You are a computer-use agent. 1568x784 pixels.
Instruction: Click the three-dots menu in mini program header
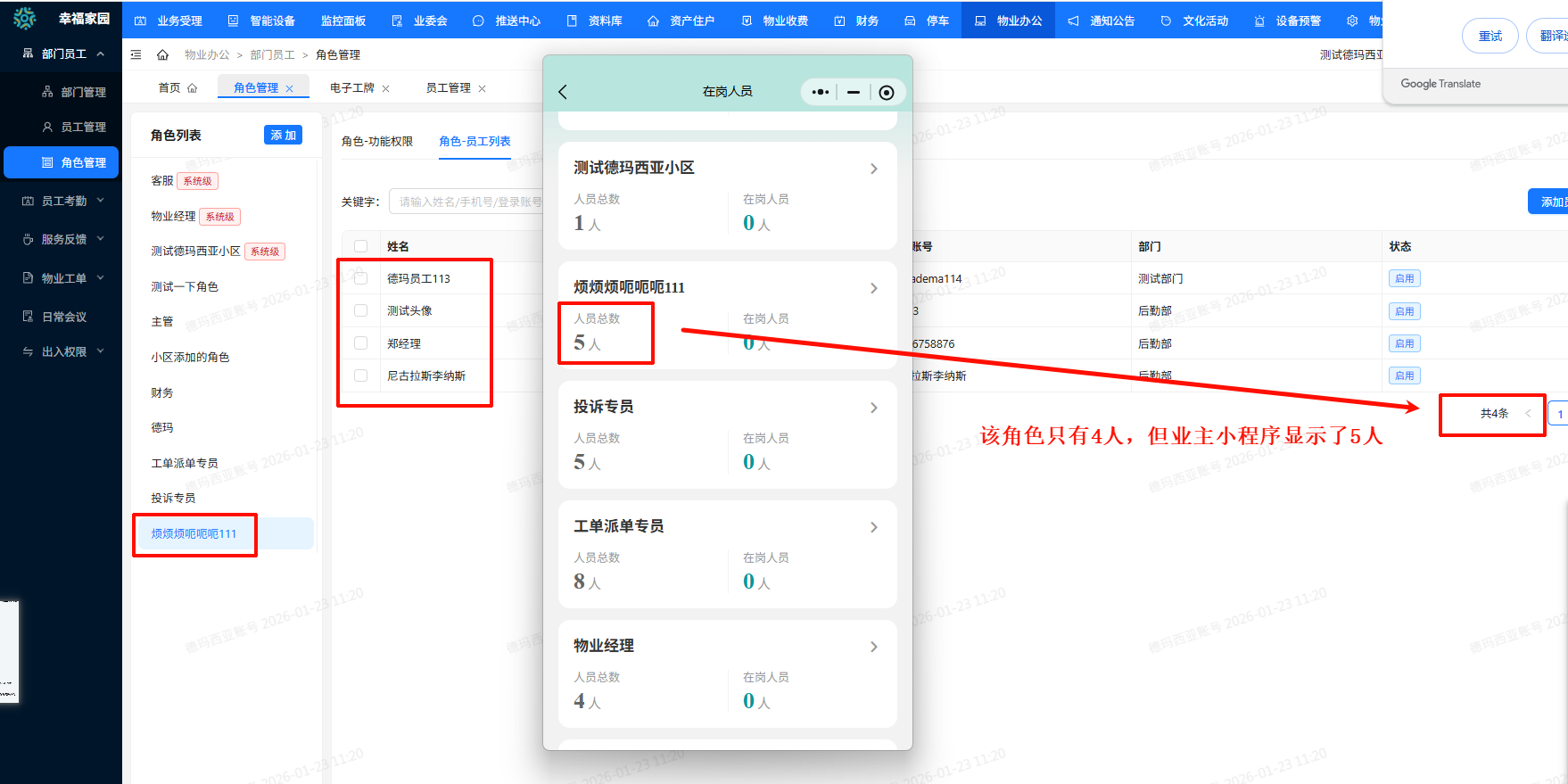click(820, 92)
